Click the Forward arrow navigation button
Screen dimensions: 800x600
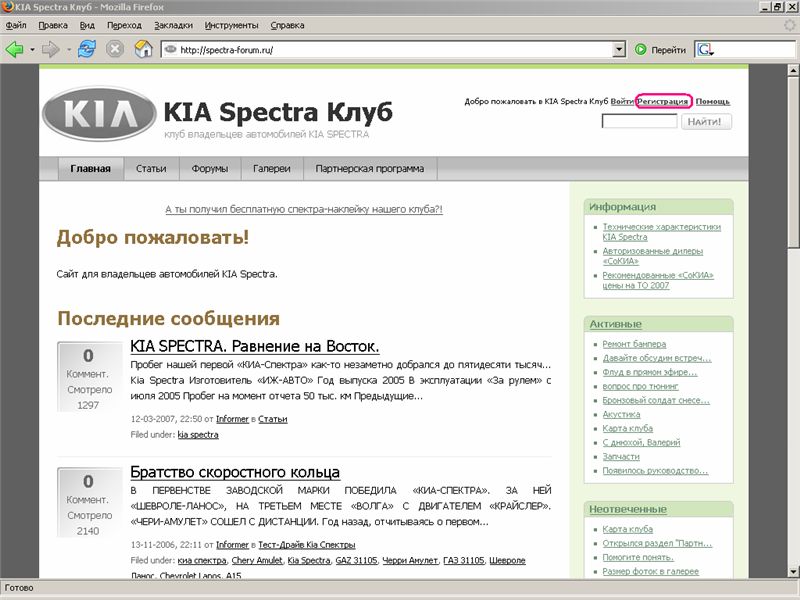coord(50,49)
